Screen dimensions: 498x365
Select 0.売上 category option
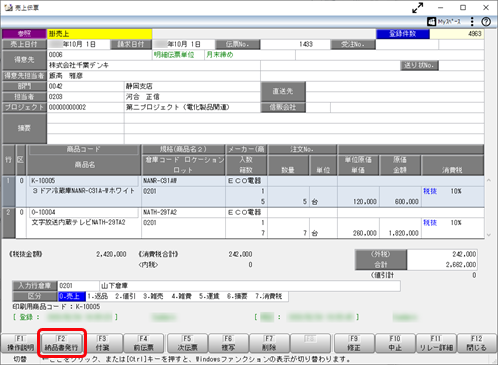click(72, 296)
